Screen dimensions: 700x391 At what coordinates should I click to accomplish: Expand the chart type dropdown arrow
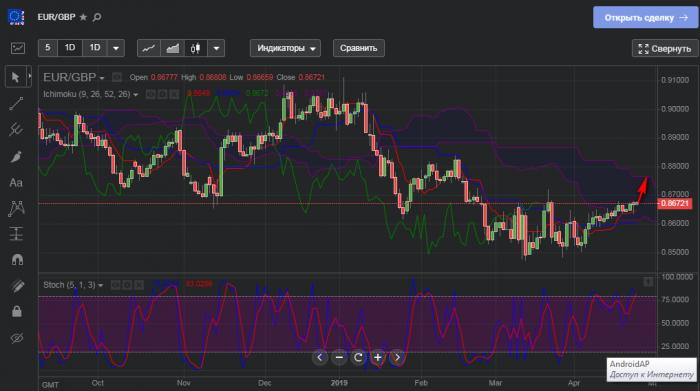217,48
